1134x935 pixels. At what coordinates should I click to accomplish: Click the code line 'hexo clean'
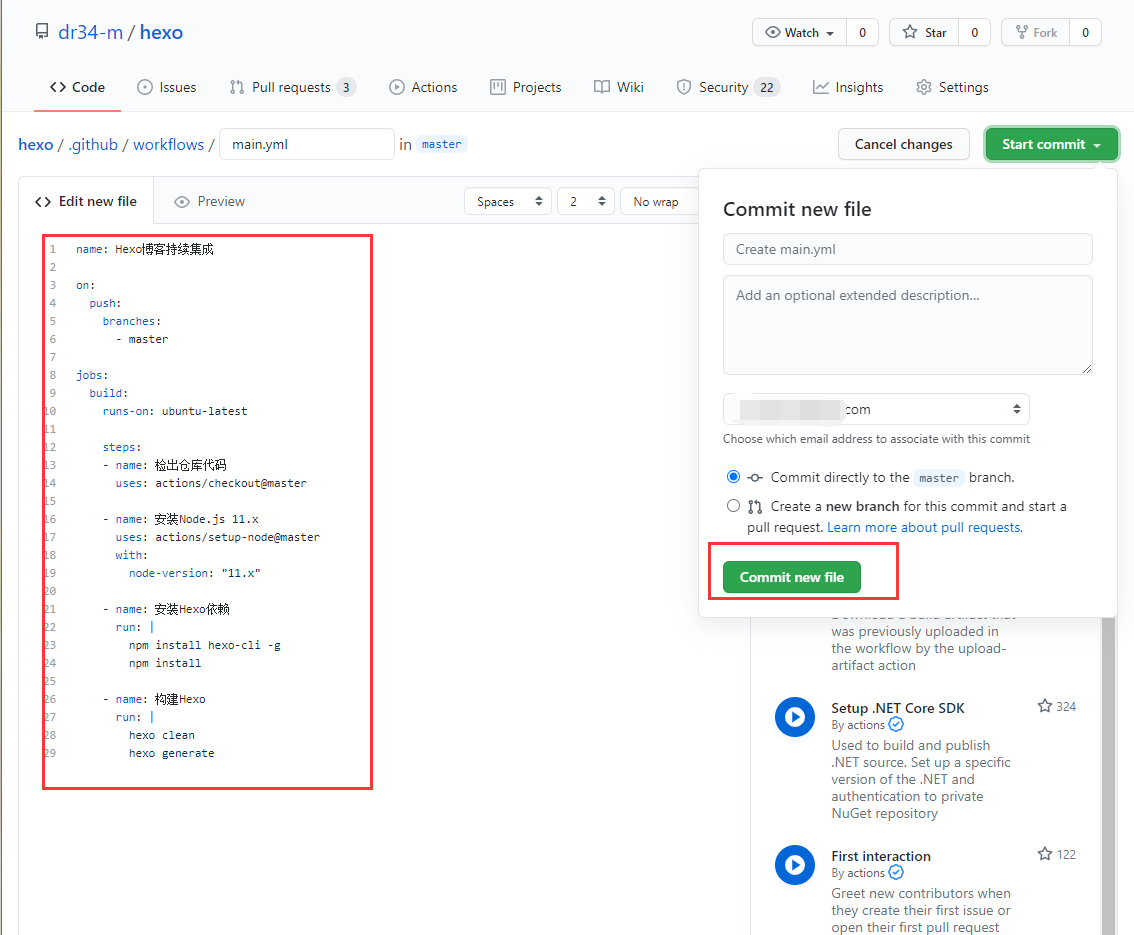point(162,735)
